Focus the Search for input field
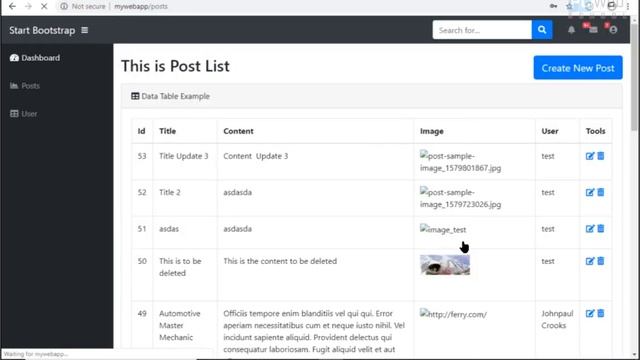640x360 pixels. (x=482, y=30)
